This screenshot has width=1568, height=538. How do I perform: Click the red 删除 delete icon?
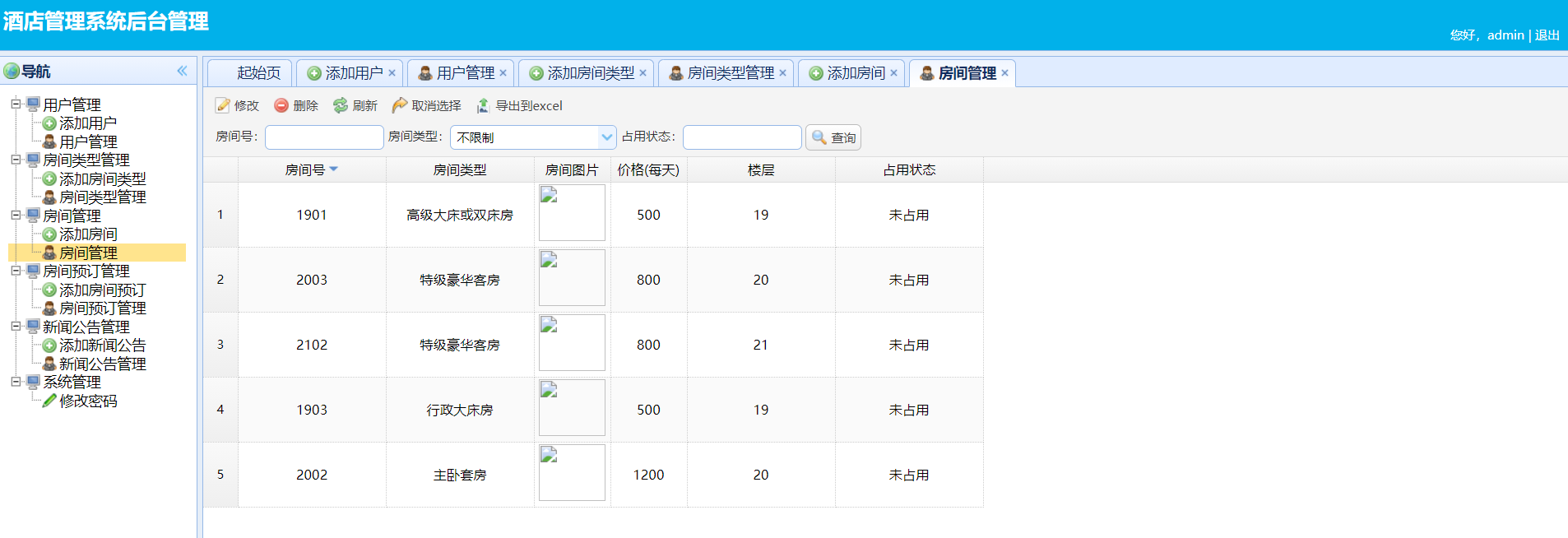[281, 105]
